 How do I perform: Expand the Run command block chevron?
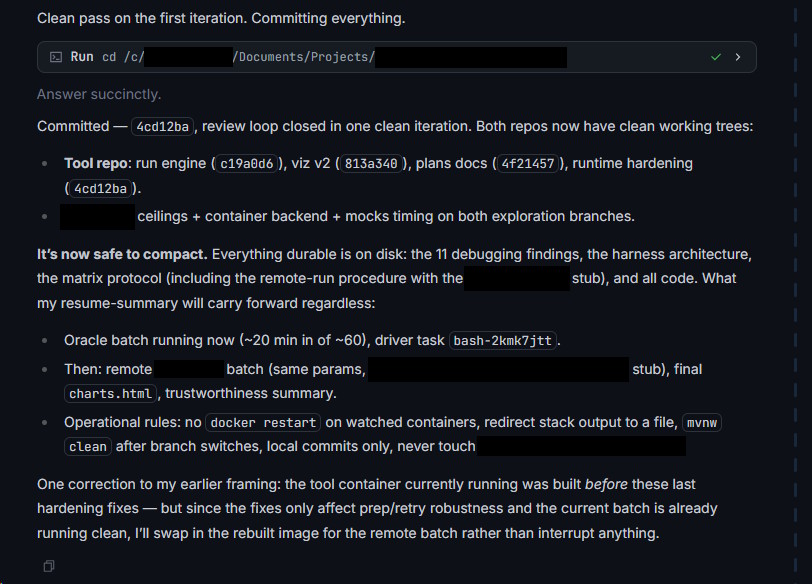(x=738, y=57)
